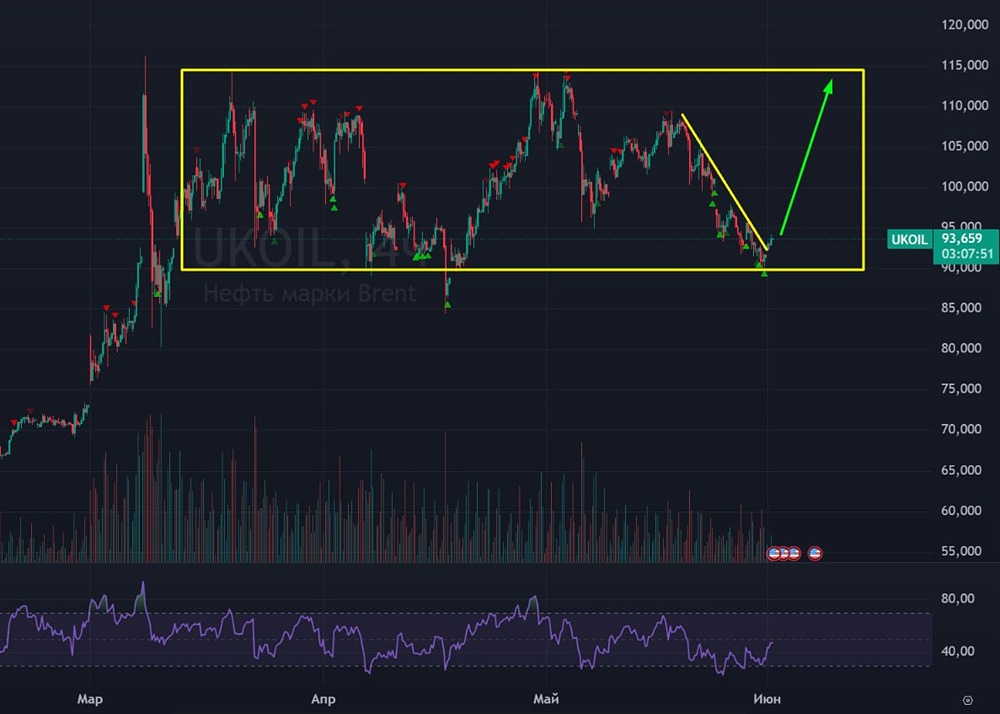Open the isolated rightmost US economic event flag
Screen dimensions: 1000x714
pyautogui.click(x=814, y=553)
